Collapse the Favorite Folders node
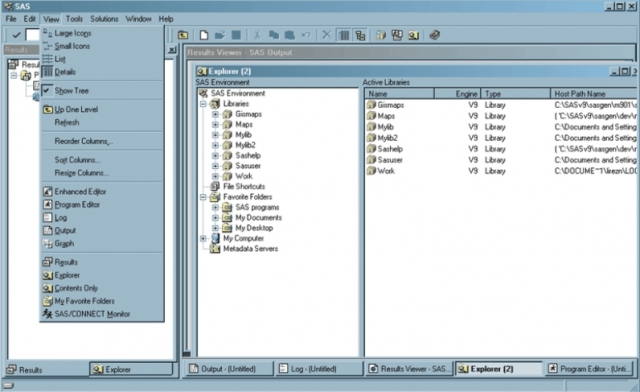 click(203, 197)
